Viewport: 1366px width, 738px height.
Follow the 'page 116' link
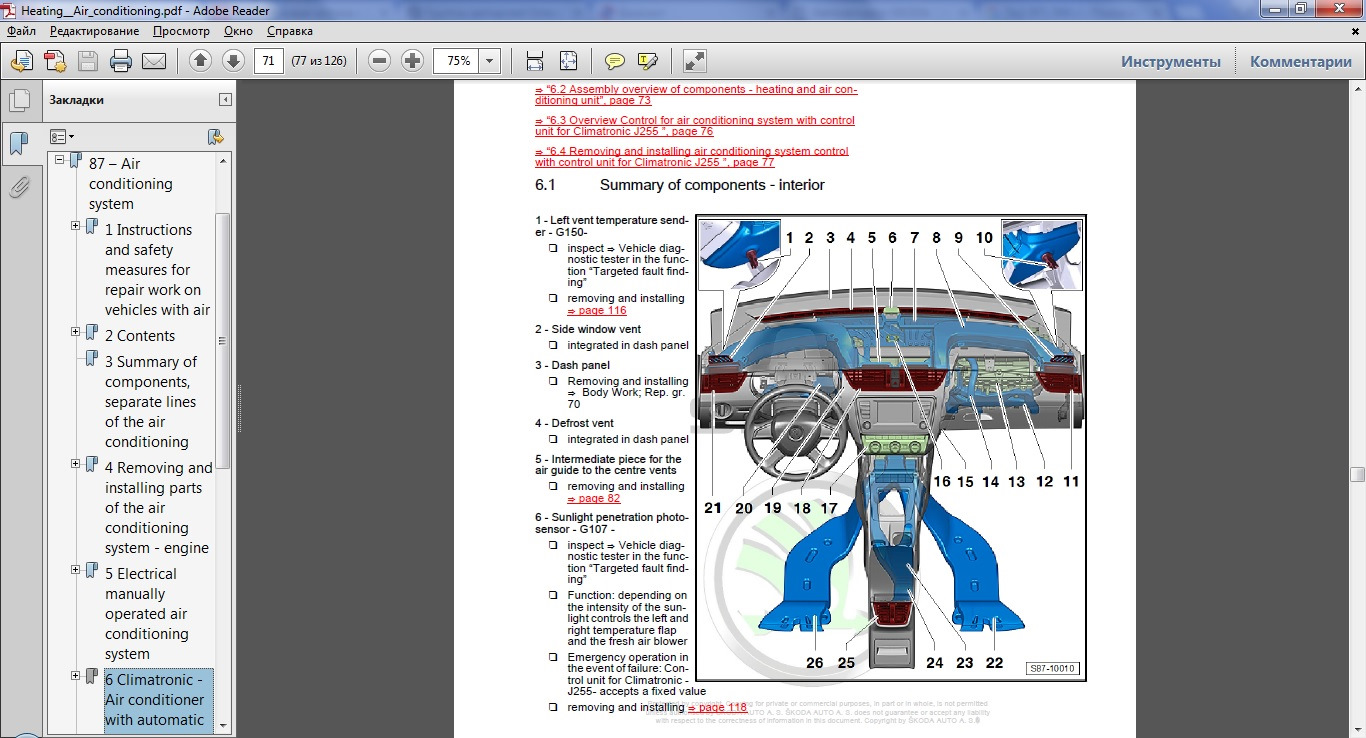click(597, 311)
